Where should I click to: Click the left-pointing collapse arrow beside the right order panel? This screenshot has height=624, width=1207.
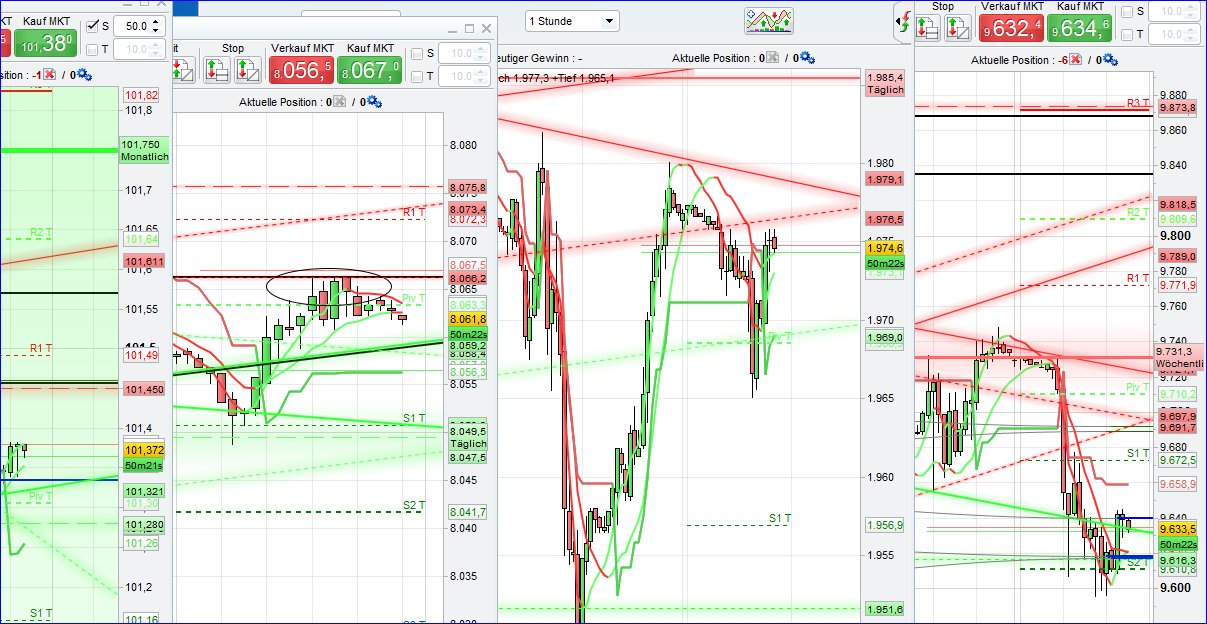(x=898, y=21)
